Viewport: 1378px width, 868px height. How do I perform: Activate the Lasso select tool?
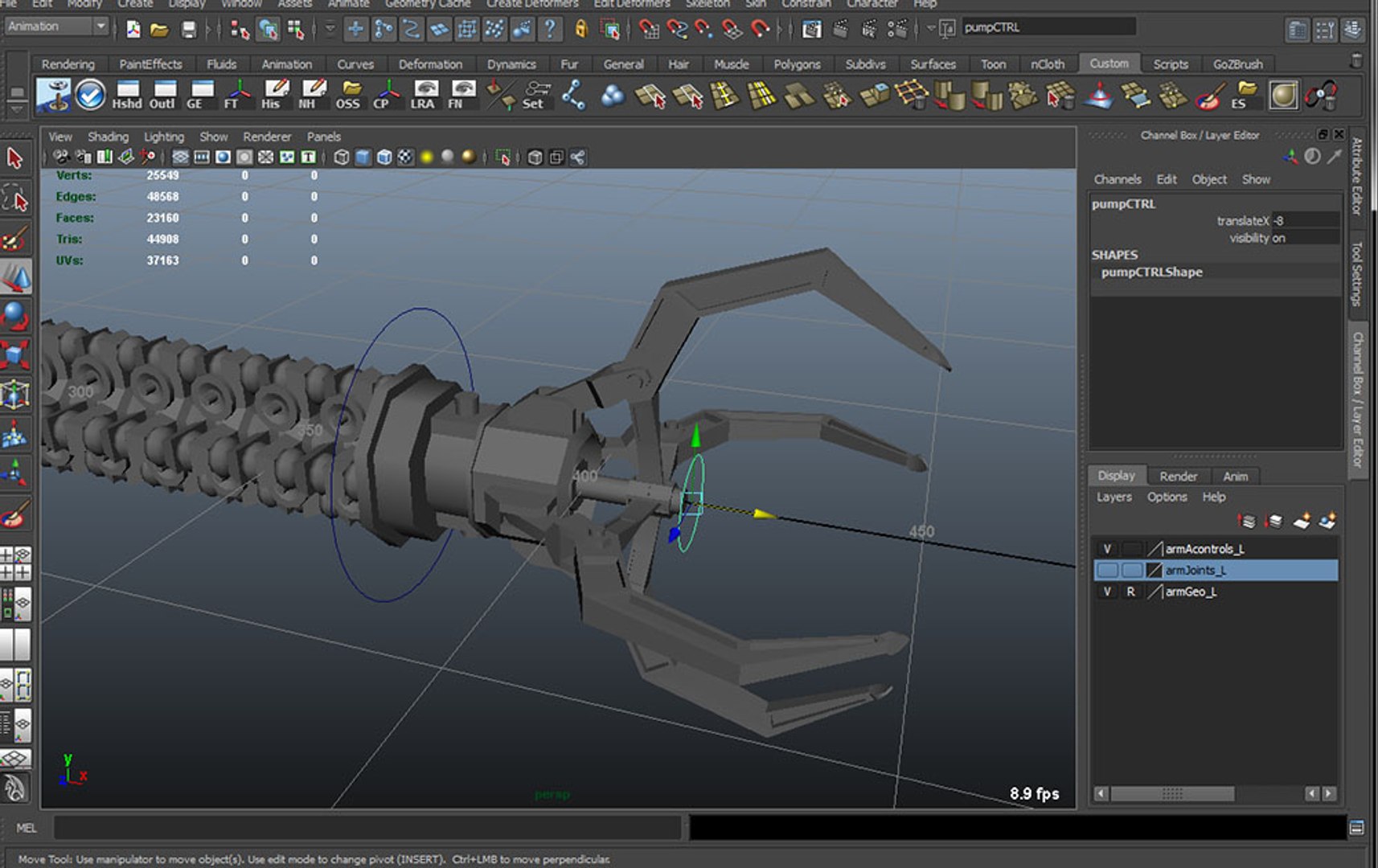click(x=16, y=198)
